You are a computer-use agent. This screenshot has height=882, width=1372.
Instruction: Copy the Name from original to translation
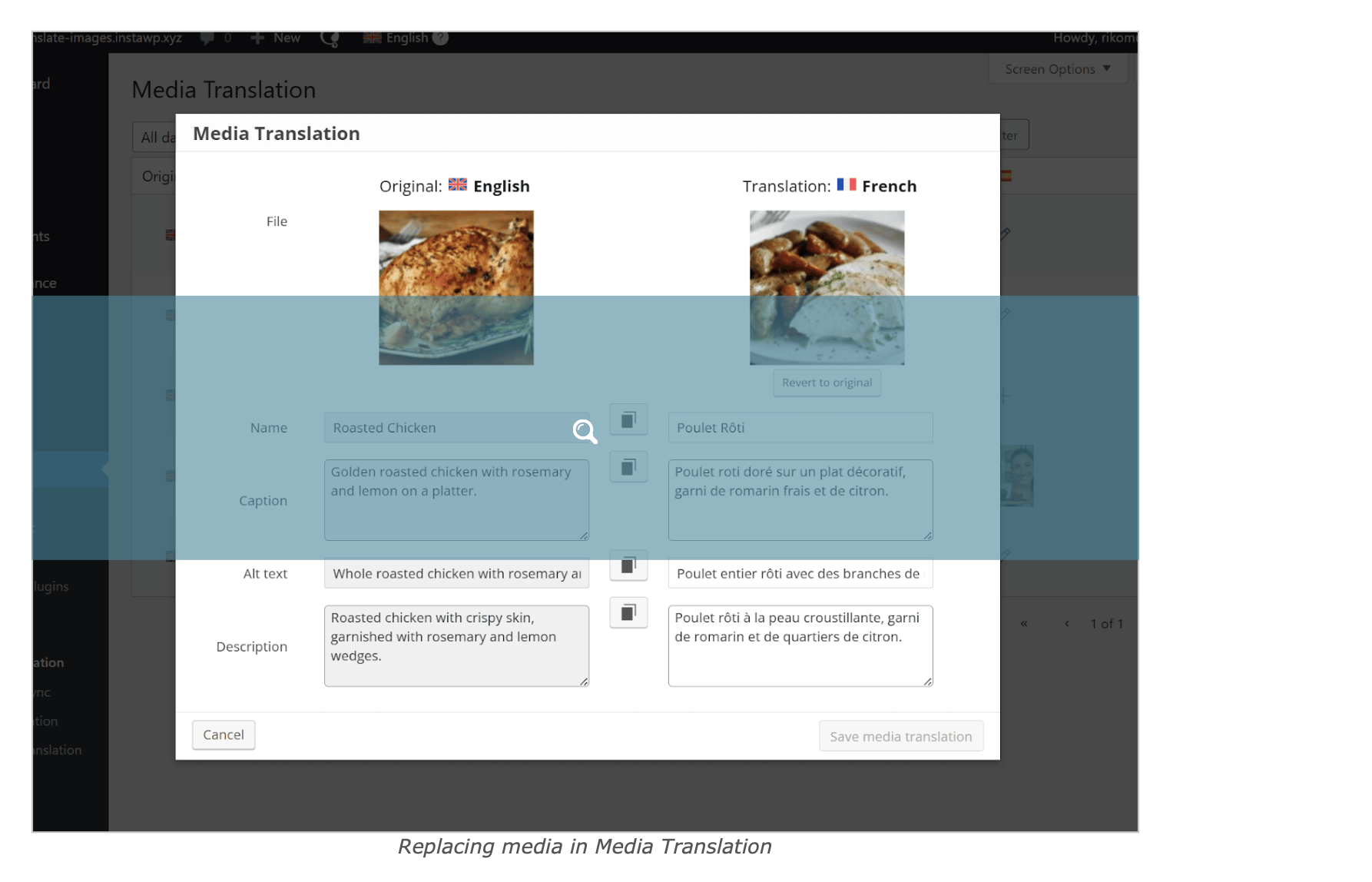(x=628, y=419)
